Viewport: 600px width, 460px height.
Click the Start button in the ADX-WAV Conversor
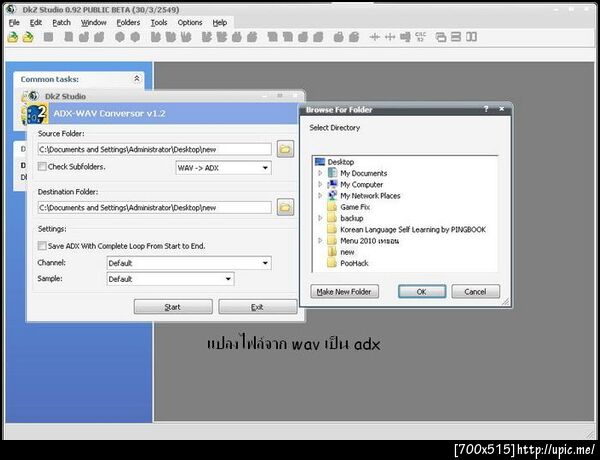coord(173,307)
